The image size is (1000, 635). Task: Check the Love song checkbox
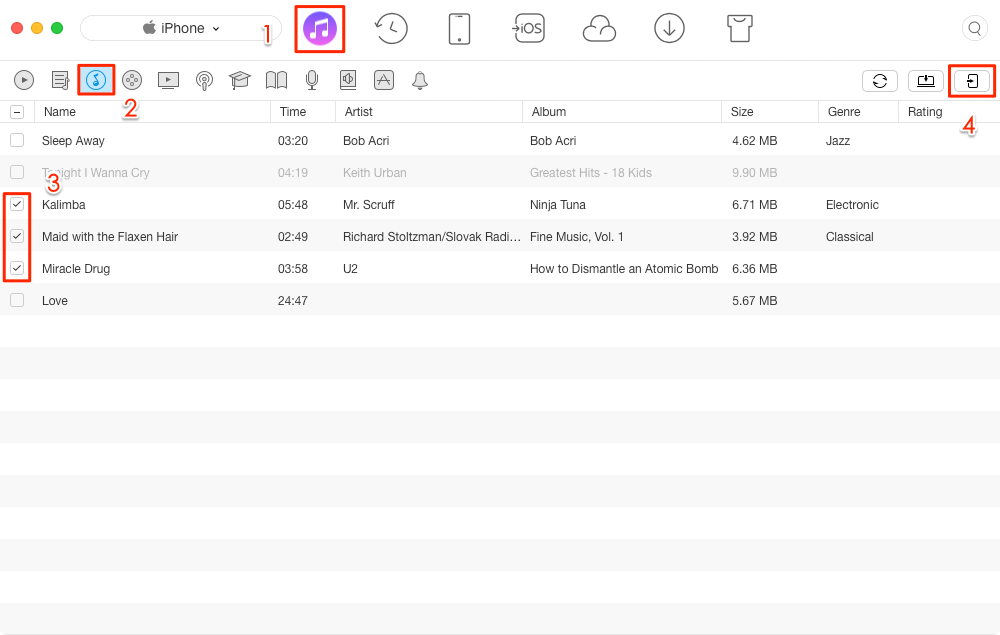pyautogui.click(x=17, y=300)
